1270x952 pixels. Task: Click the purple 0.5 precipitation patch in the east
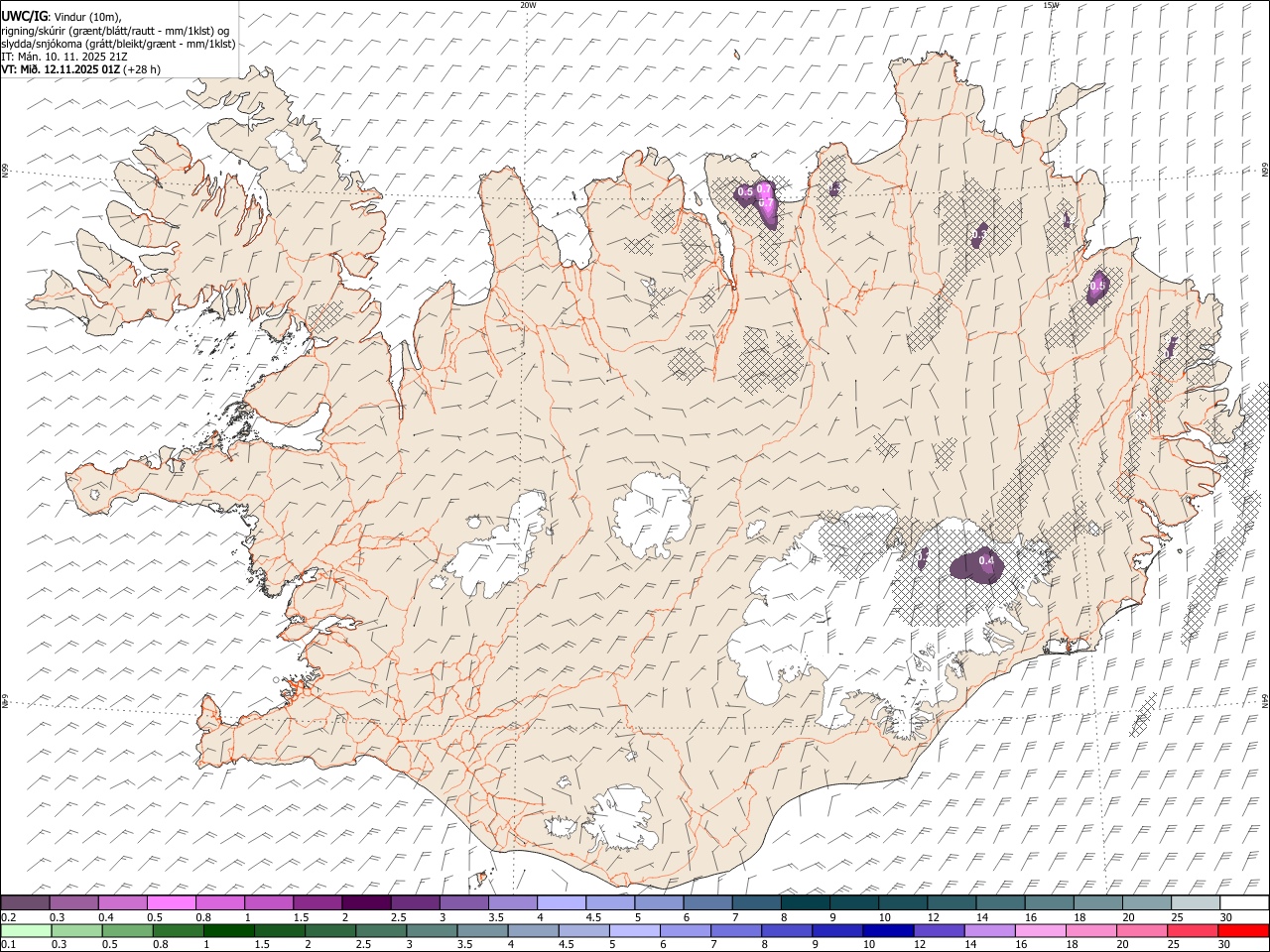(1097, 288)
